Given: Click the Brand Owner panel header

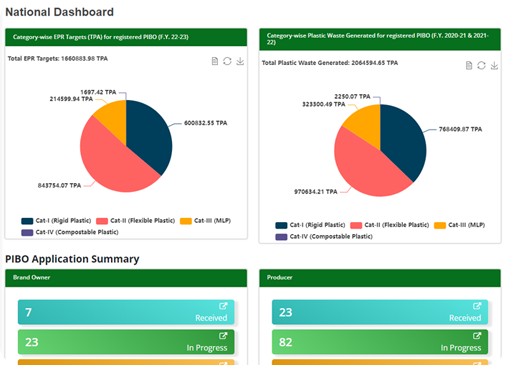Looking at the screenshot, I should click(126, 278).
